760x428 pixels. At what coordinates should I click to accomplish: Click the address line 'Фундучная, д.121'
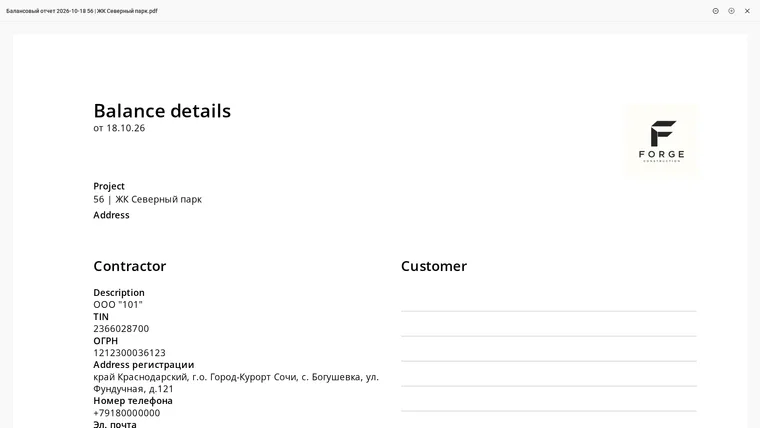tap(133, 389)
